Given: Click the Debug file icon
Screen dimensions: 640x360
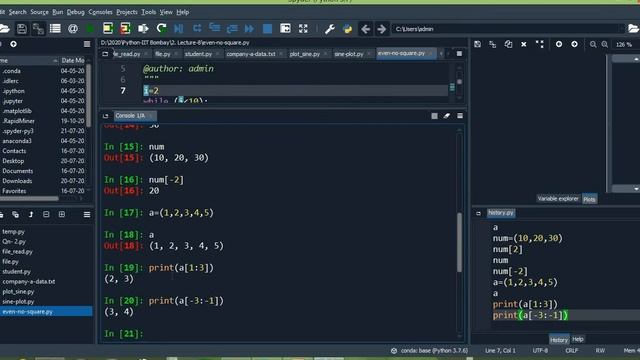Looking at the screenshot, I should (179, 29).
